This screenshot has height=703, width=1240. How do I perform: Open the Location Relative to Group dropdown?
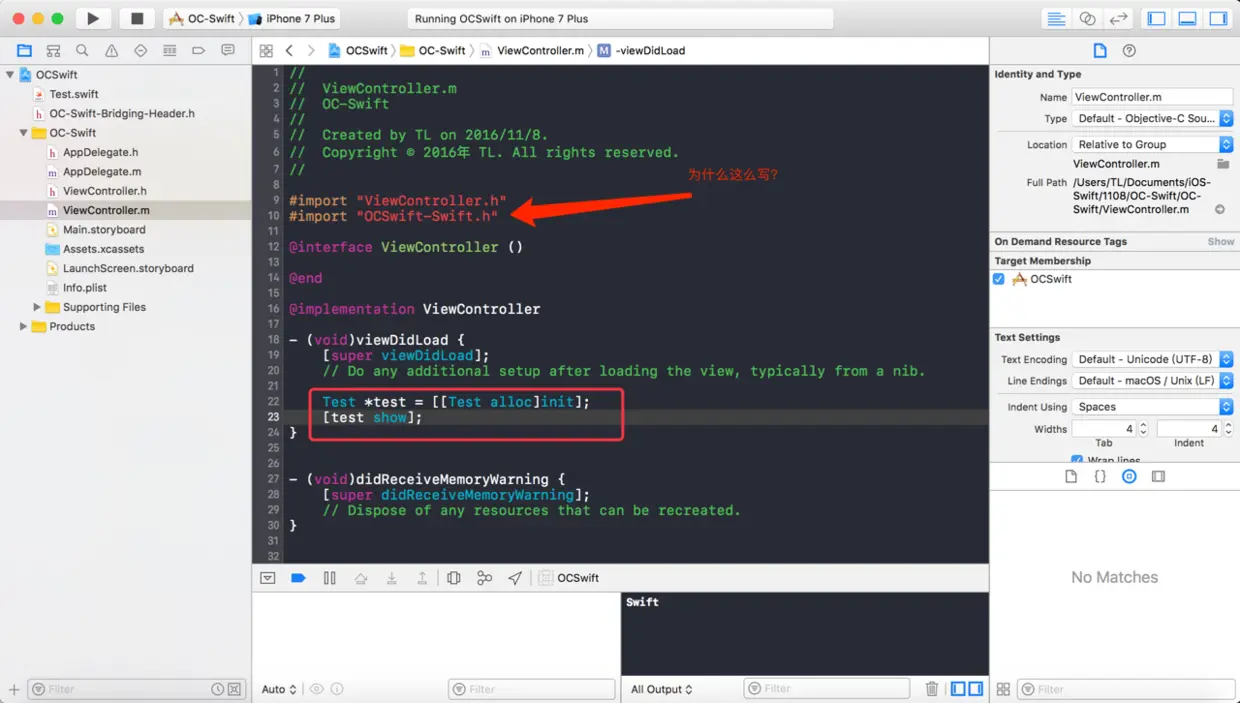click(1152, 144)
